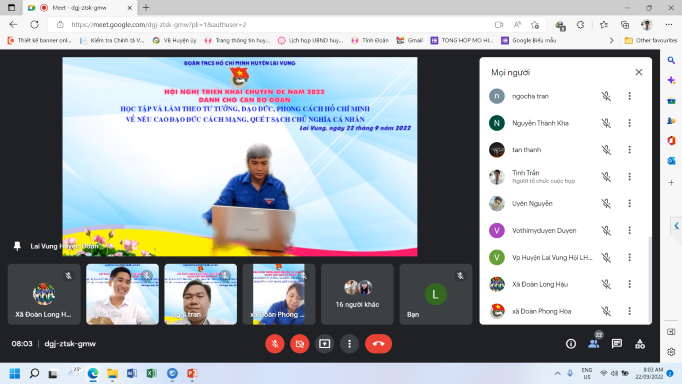Open a new browser tab

pyautogui.click(x=146, y=8)
